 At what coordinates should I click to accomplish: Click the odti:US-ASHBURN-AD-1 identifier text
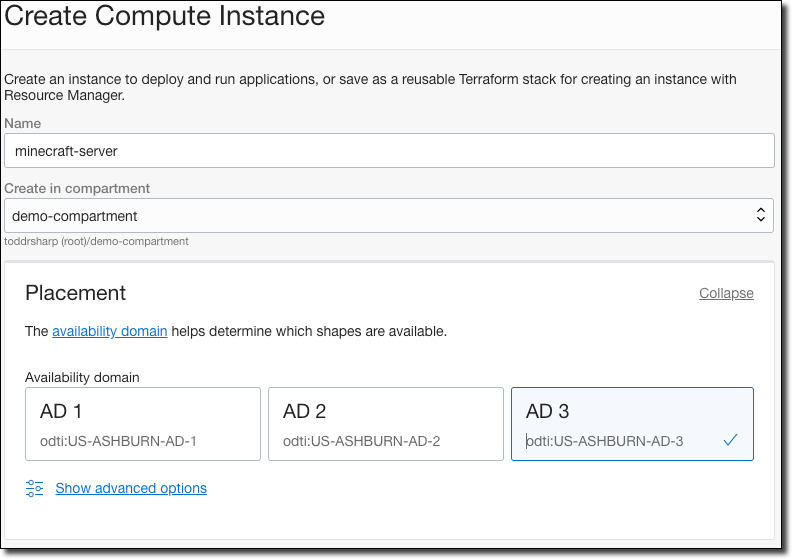point(118,441)
